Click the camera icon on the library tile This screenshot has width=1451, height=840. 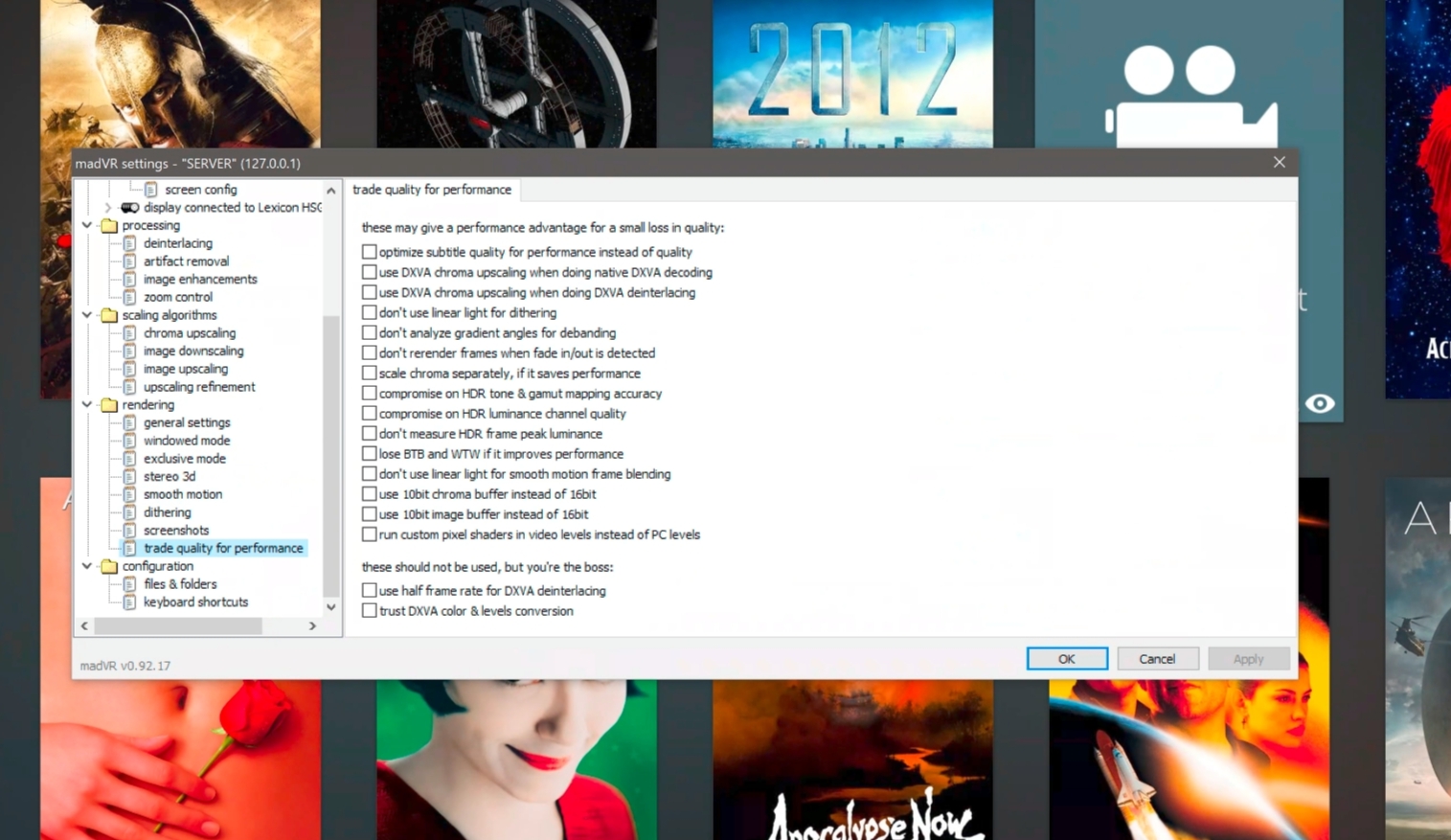[1190, 96]
